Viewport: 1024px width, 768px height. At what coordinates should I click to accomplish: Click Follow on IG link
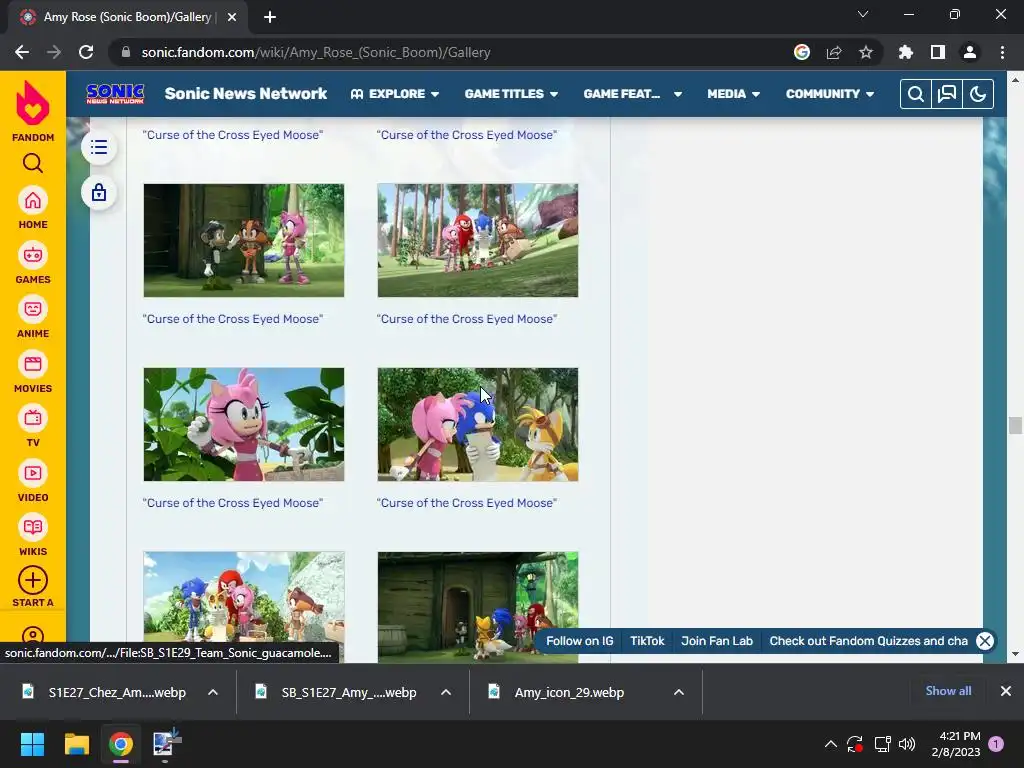(x=580, y=641)
